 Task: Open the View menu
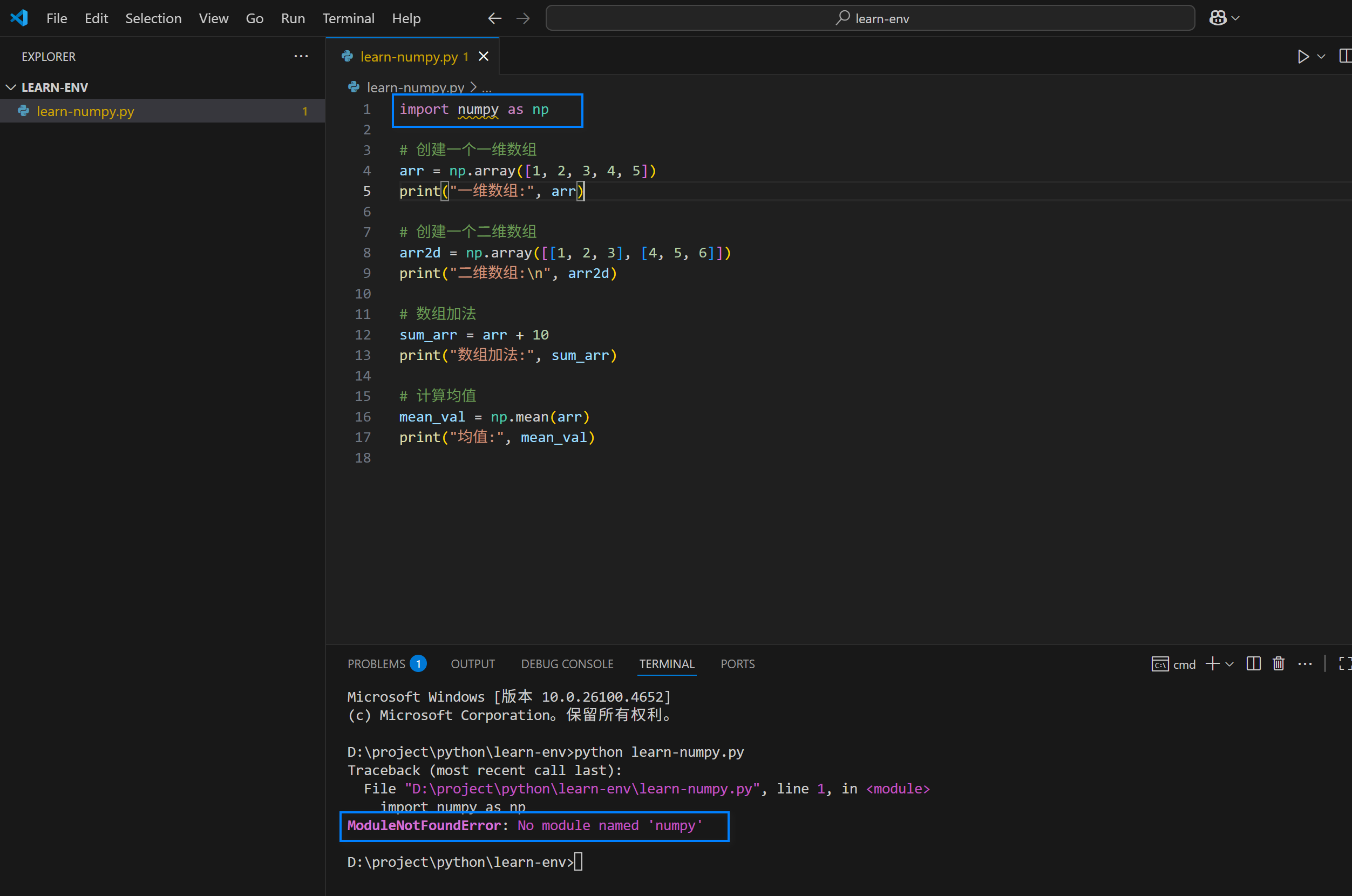pyautogui.click(x=214, y=18)
